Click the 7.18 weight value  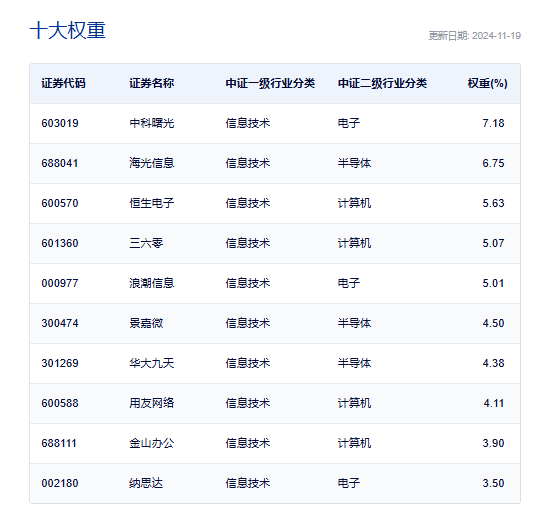click(493, 123)
